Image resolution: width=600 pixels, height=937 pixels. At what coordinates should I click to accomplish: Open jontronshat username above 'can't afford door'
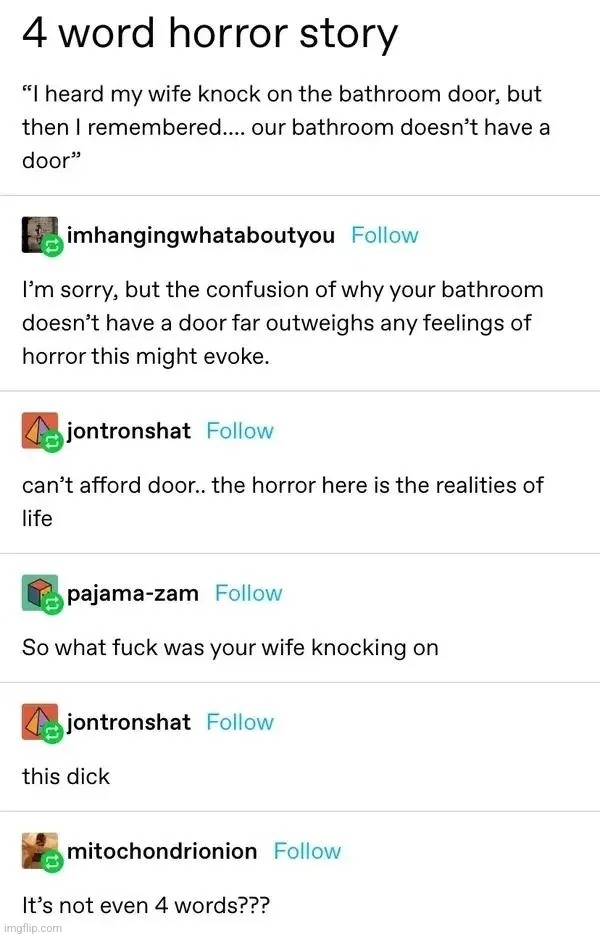tap(128, 431)
